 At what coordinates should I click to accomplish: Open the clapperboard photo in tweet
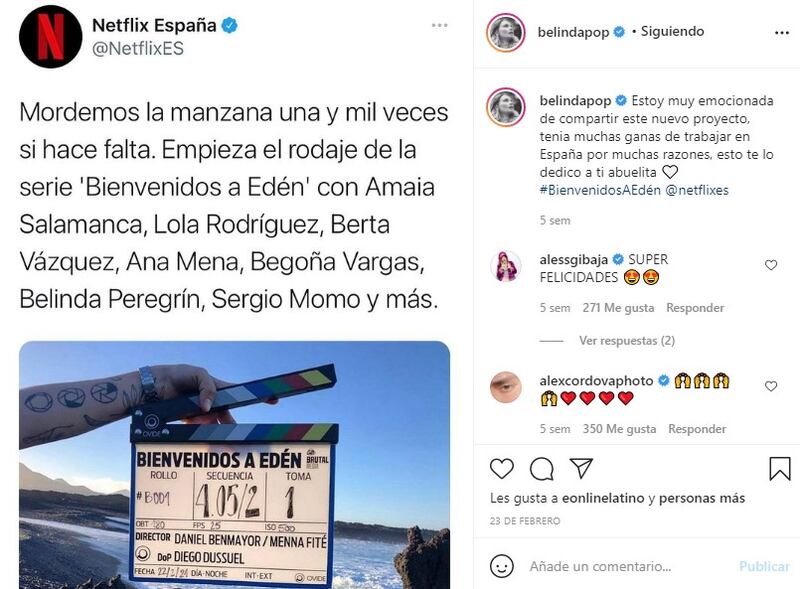[x=235, y=465]
